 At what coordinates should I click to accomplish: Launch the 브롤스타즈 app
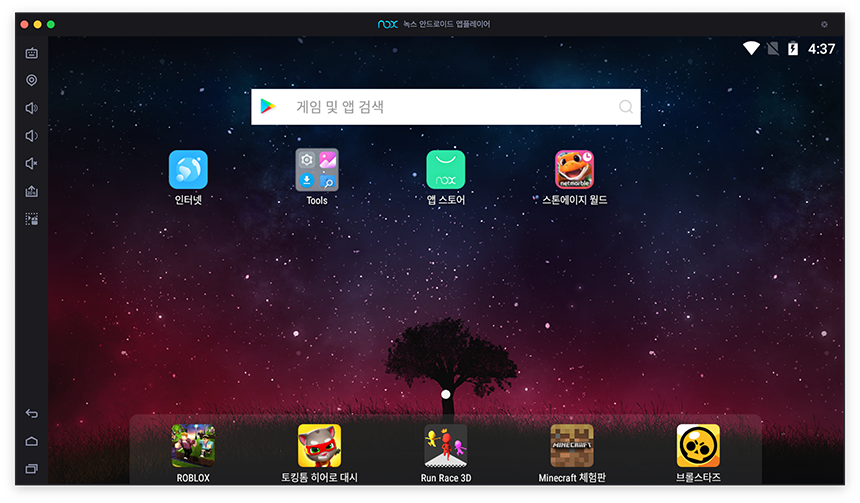(698, 445)
